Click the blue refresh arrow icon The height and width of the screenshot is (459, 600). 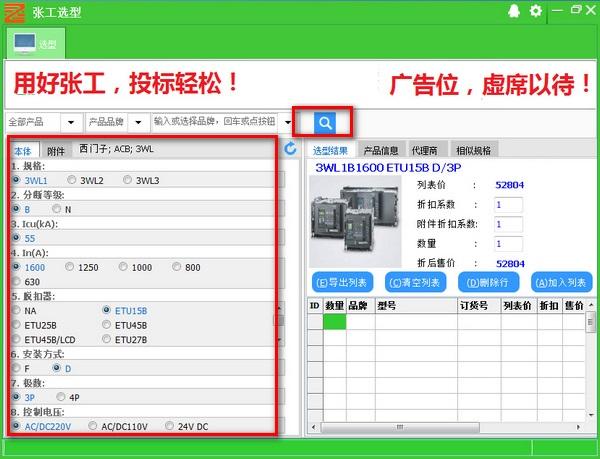290,149
